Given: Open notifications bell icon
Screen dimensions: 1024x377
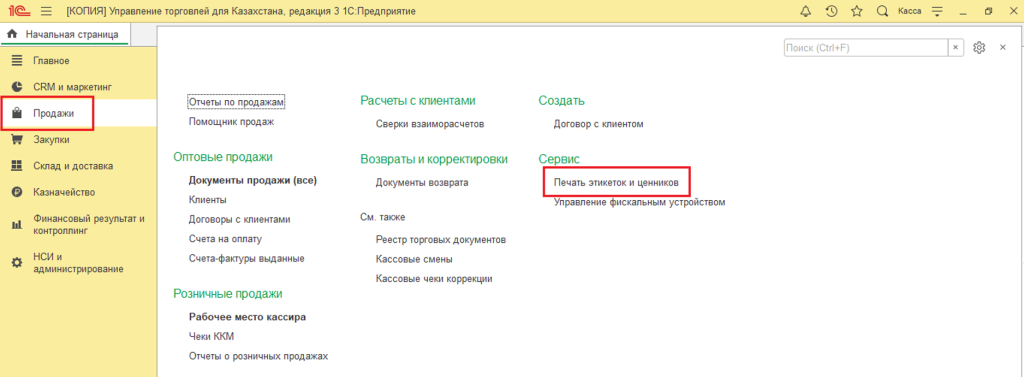Looking at the screenshot, I should click(x=806, y=11).
